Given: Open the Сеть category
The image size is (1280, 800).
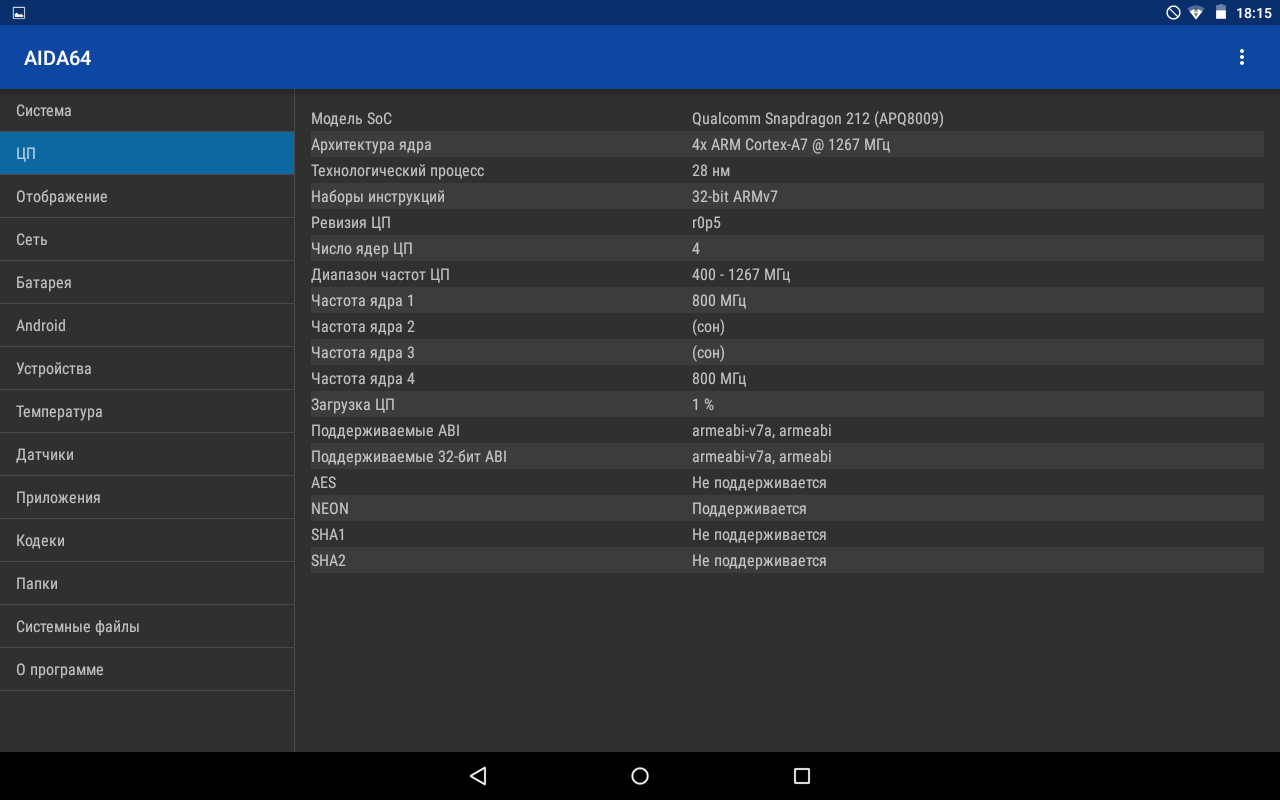Looking at the screenshot, I should [147, 240].
